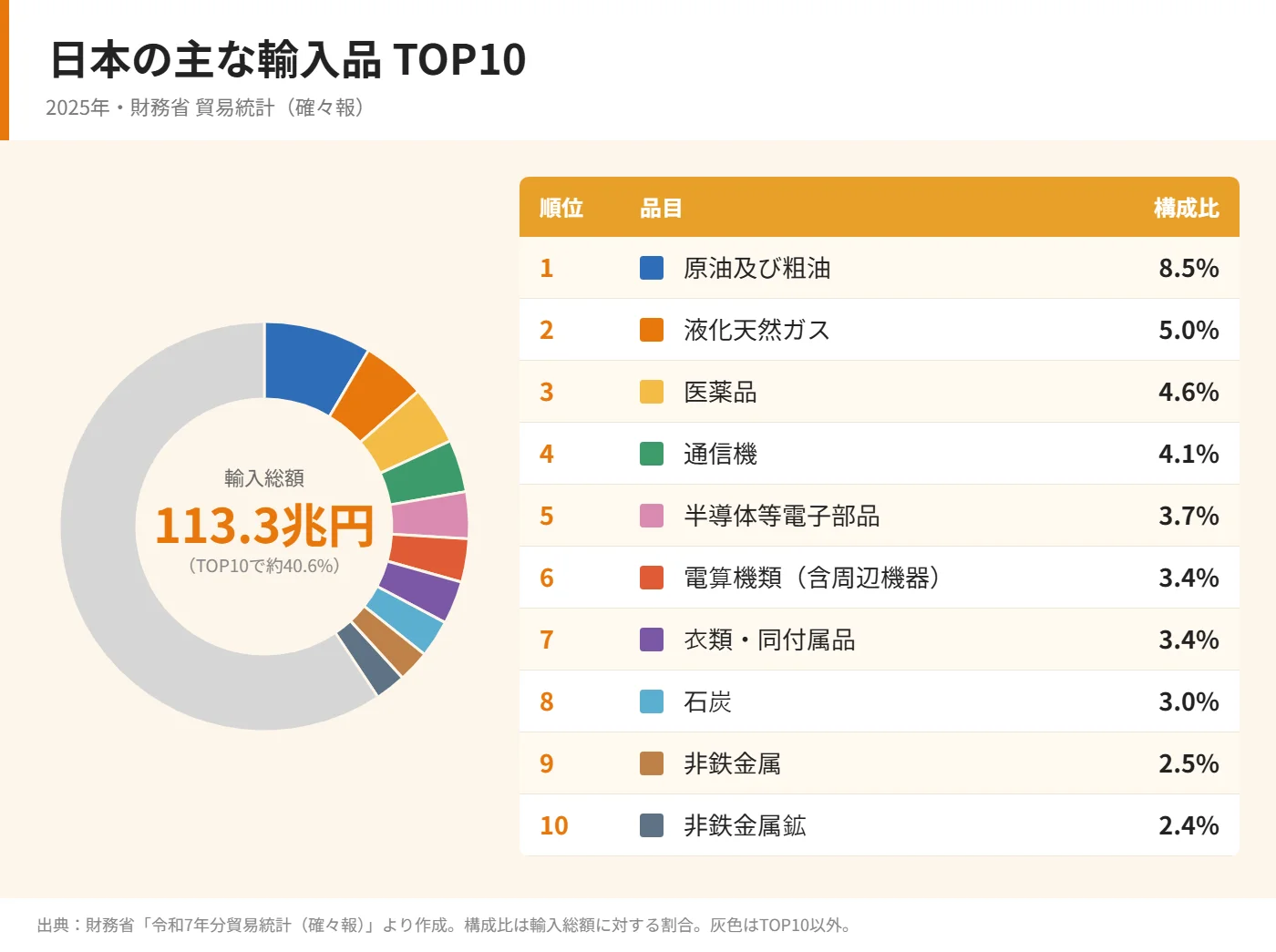Click the slate swatch beside 非鉄金属鉱
Viewport: 1276px width, 952px height.
(x=652, y=825)
